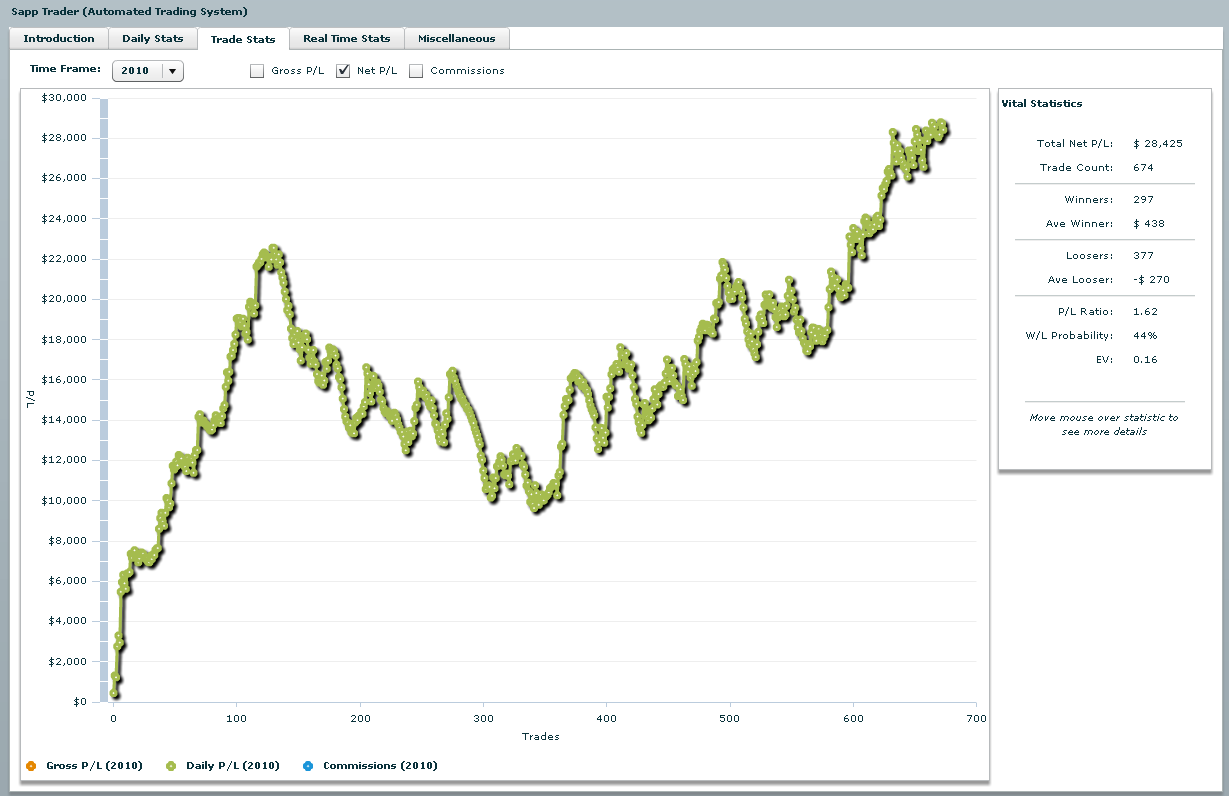Click the 700 x-axis tick label
This screenshot has width=1229, height=796.
click(x=976, y=718)
